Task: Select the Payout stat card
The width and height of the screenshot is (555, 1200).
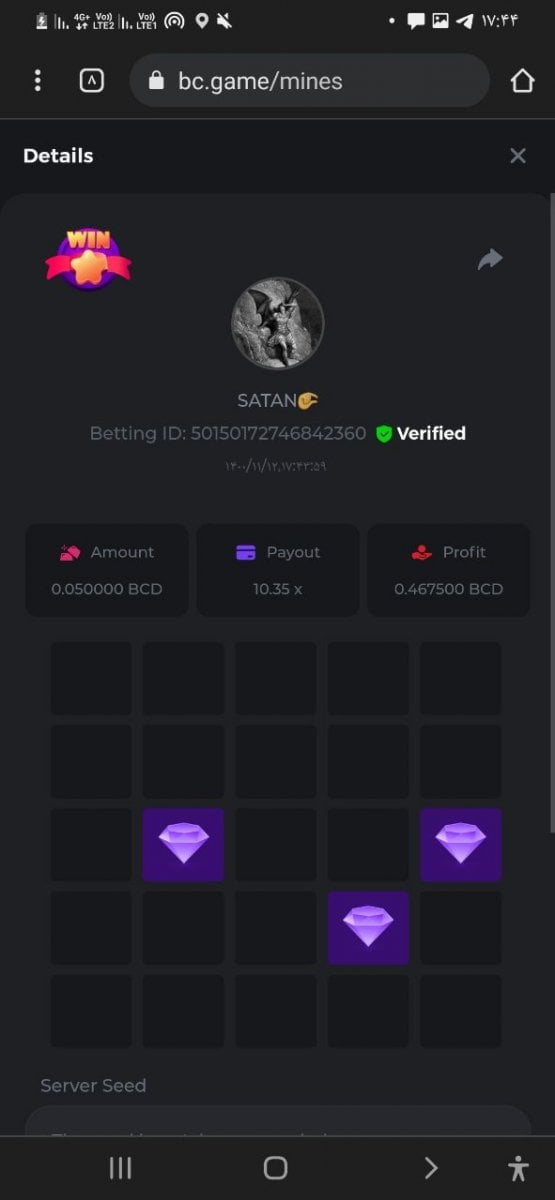Action: (x=278, y=570)
